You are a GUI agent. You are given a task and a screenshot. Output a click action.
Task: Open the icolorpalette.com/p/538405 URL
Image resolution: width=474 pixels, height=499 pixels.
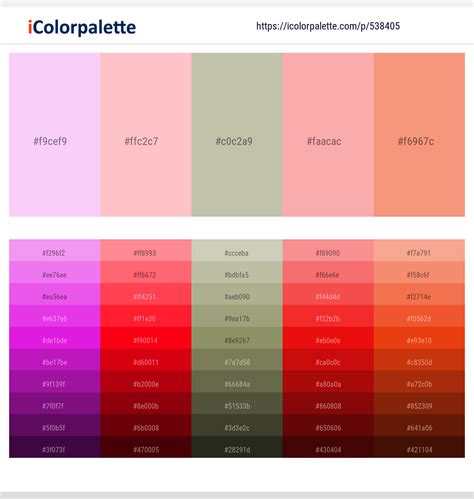[328, 26]
